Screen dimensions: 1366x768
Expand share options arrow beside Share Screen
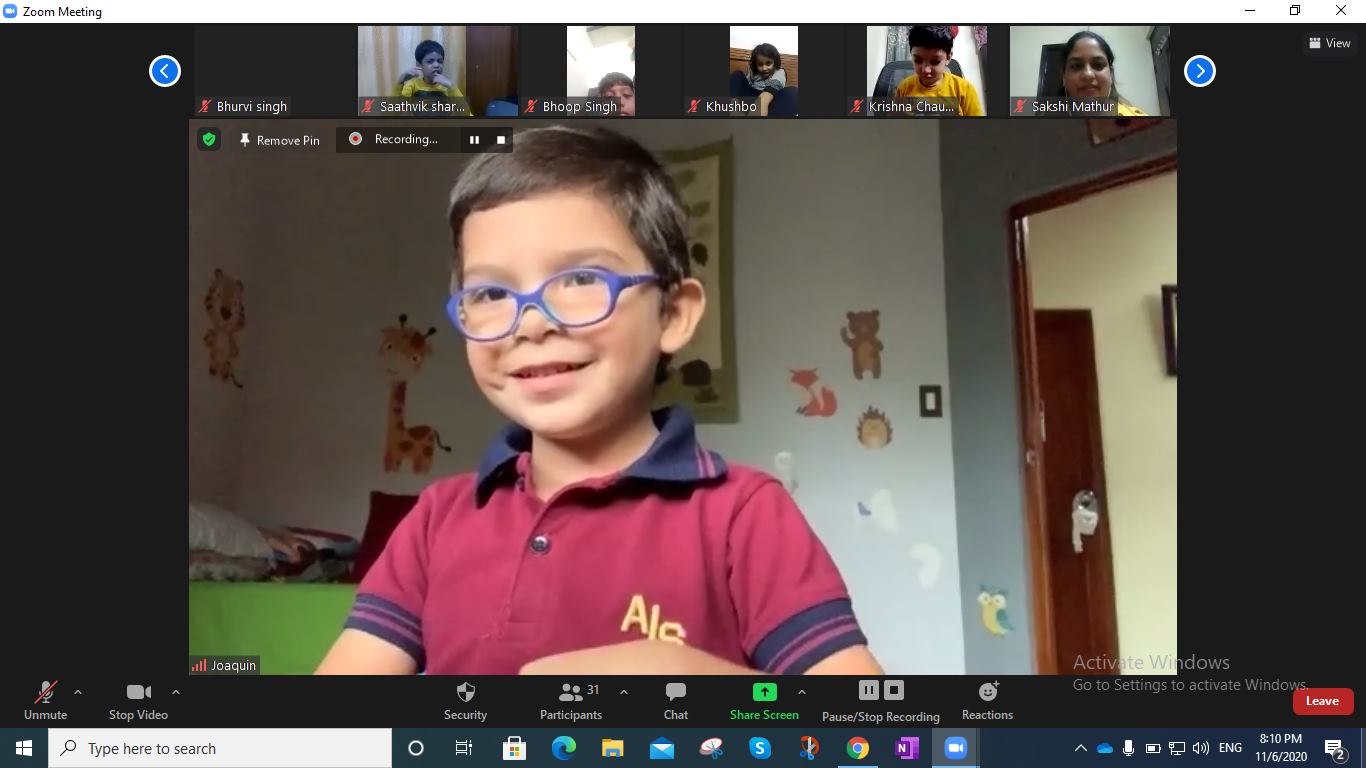tap(802, 692)
